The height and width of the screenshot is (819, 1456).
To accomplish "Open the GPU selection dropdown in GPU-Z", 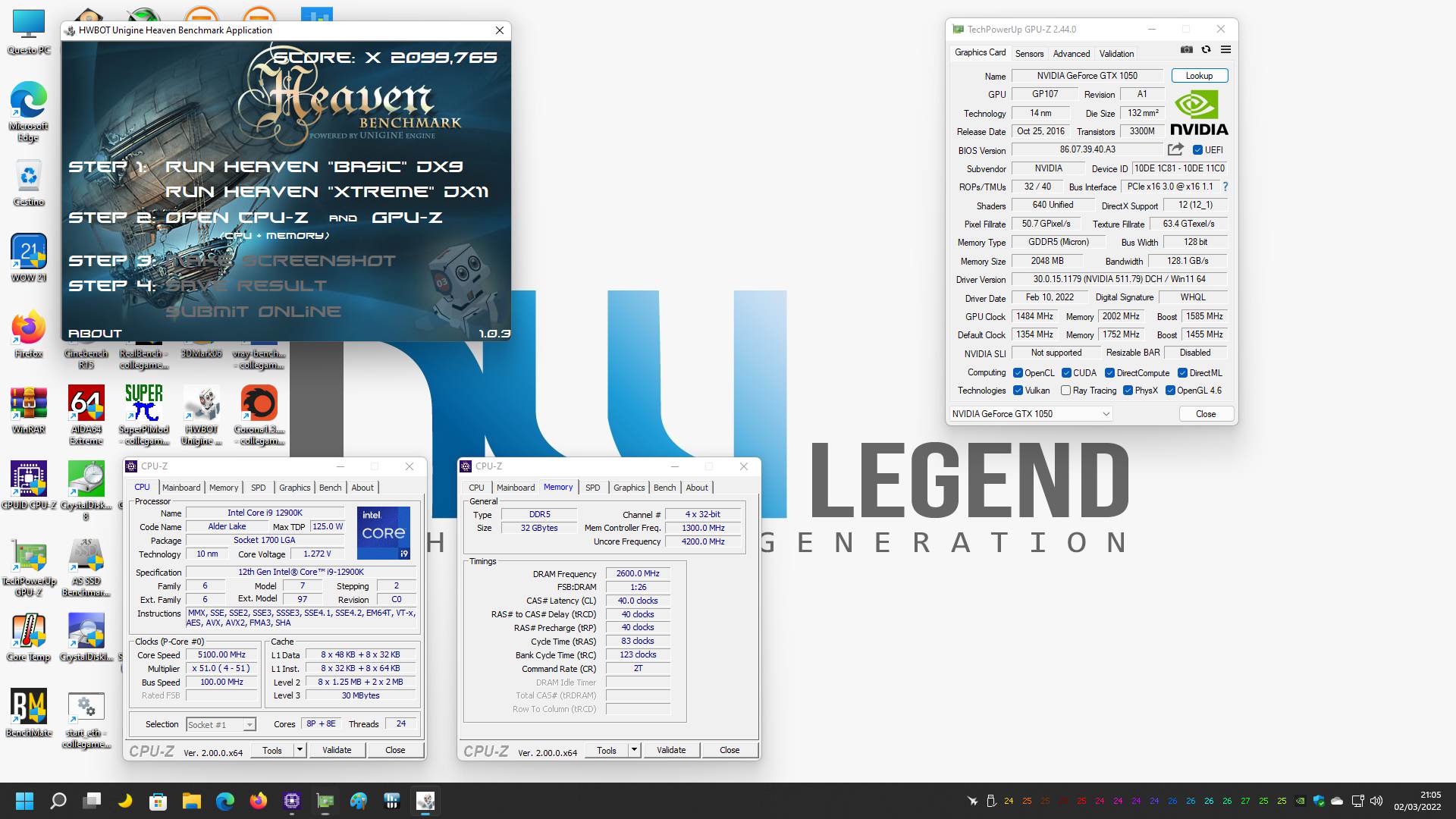I will pyautogui.click(x=1031, y=414).
